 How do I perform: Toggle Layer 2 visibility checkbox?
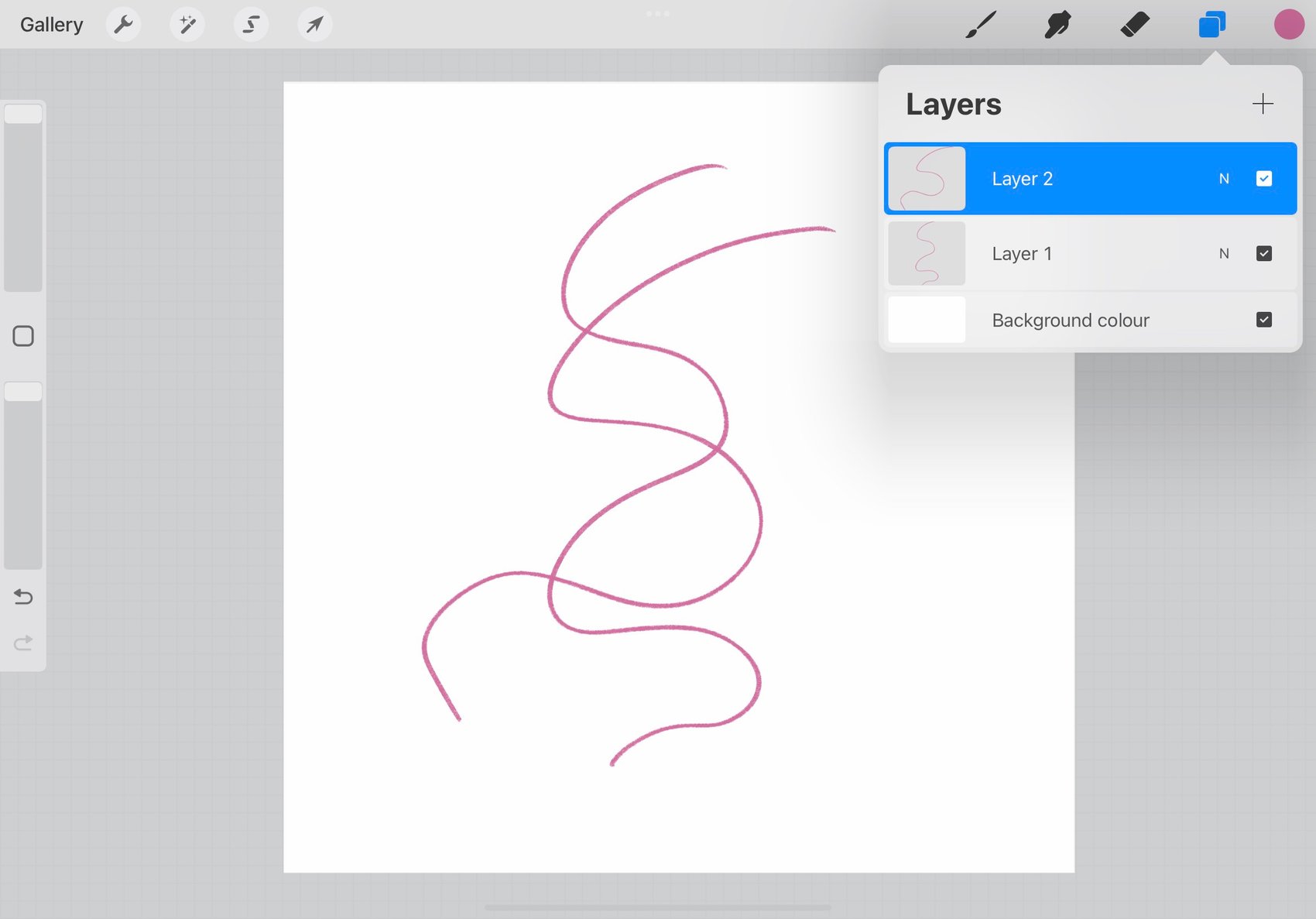[x=1264, y=179]
